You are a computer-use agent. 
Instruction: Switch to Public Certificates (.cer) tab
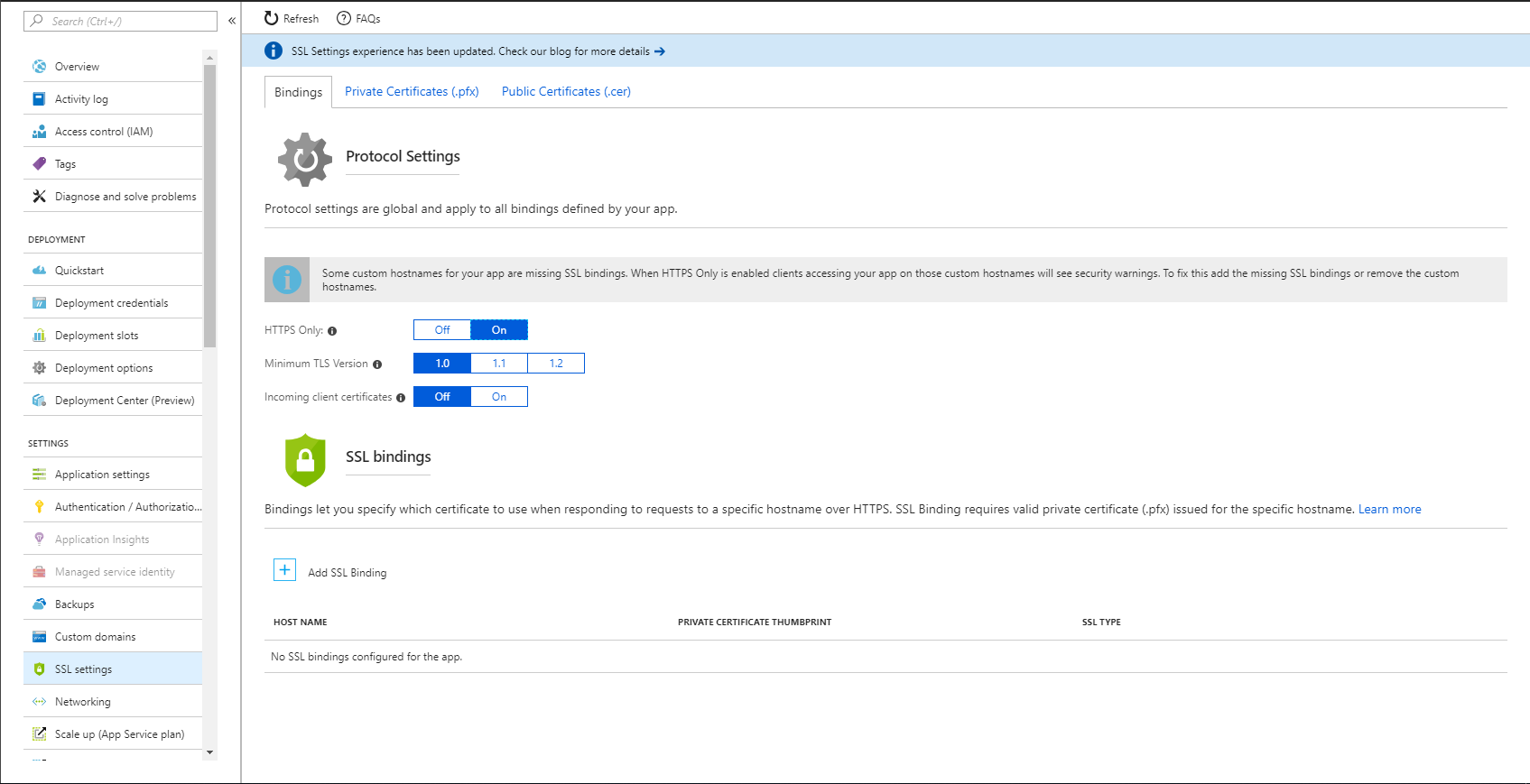point(566,92)
